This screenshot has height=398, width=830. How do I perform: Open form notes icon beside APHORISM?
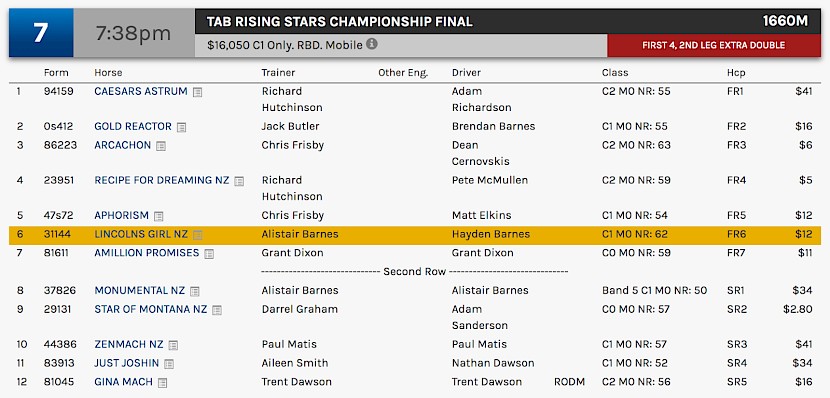(x=159, y=216)
